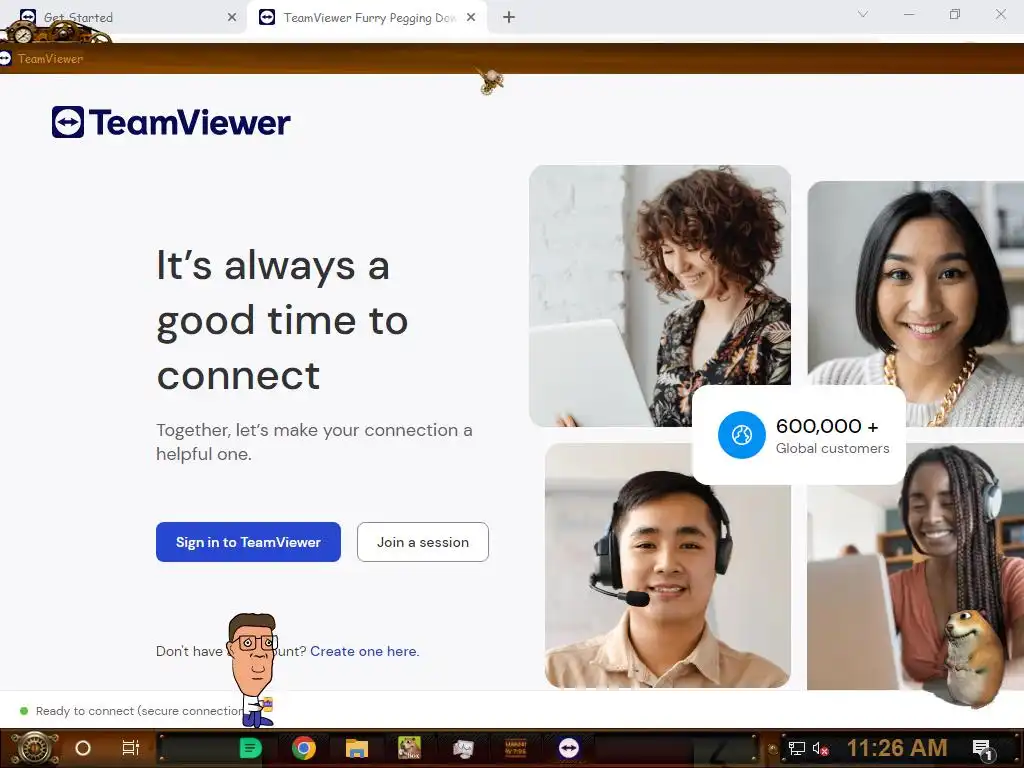
Task: Click the small tray icon left of network
Action: tap(773, 749)
